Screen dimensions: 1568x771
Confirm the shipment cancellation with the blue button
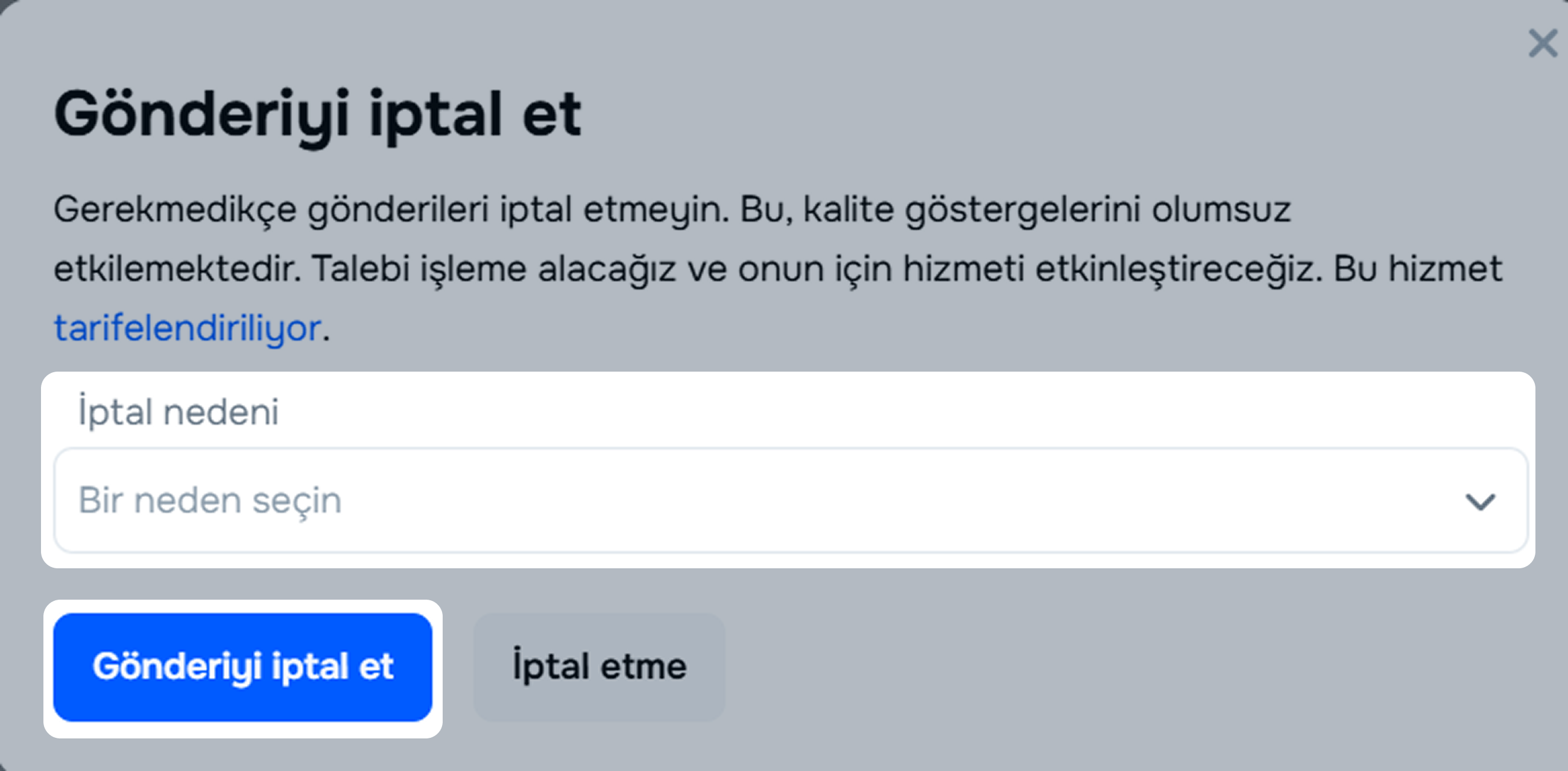click(x=242, y=667)
